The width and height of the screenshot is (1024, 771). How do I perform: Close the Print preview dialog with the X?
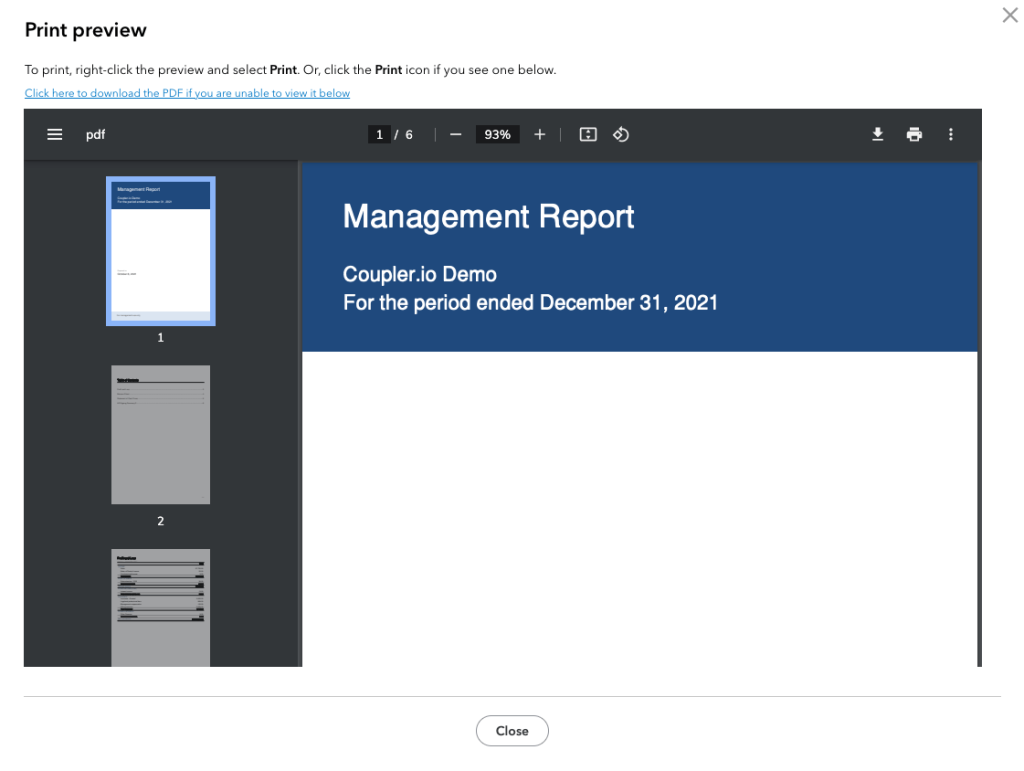tap(1009, 15)
